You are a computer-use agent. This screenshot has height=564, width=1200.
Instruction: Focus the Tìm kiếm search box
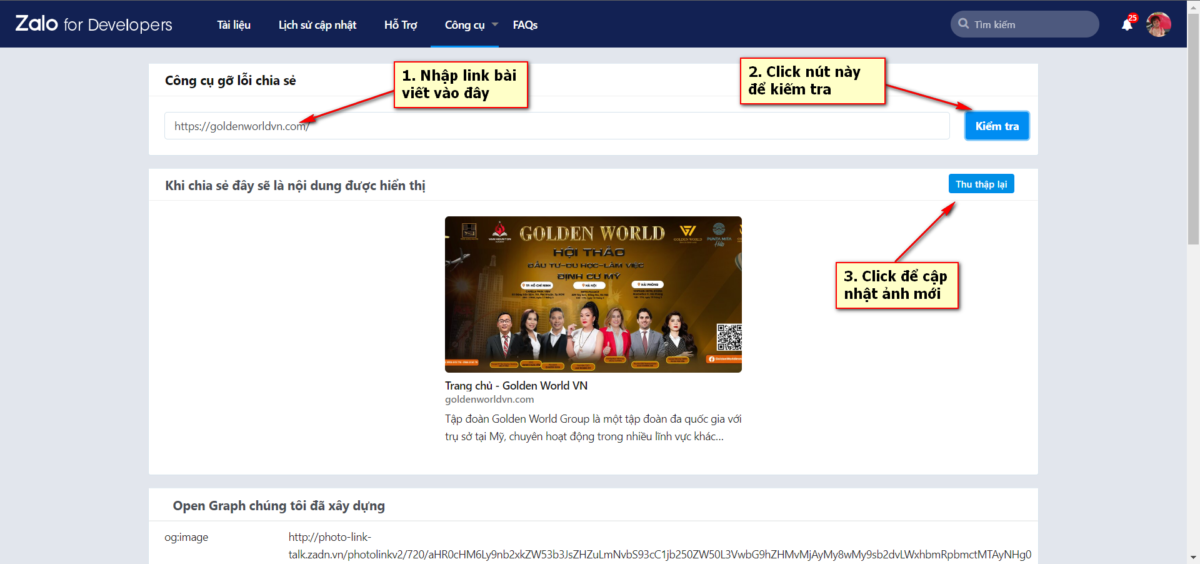pos(1024,24)
